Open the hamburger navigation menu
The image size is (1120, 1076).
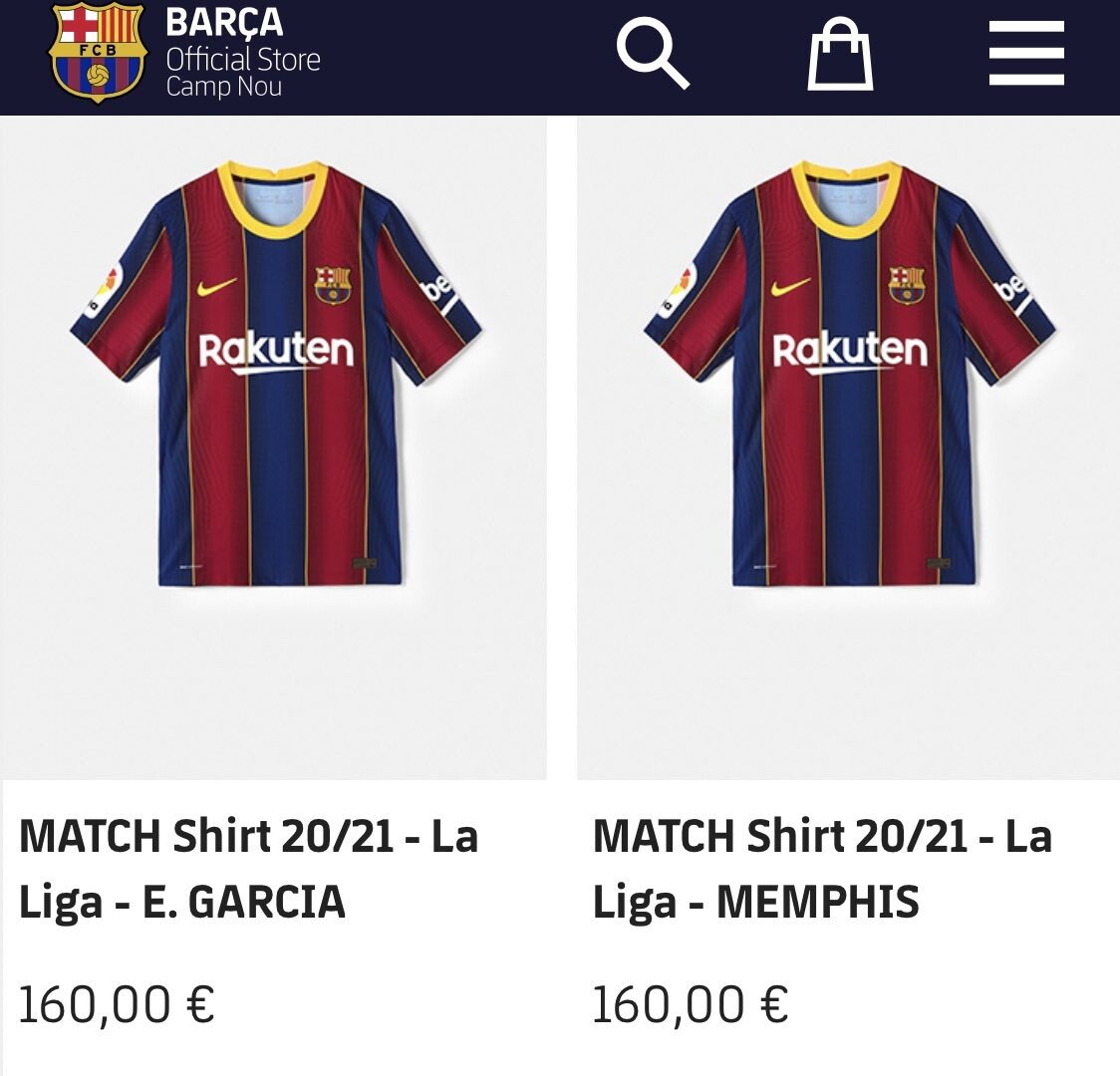(x=1026, y=53)
